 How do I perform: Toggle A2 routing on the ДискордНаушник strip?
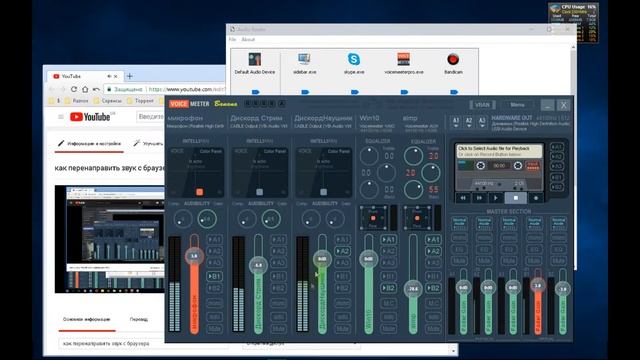coord(342,251)
